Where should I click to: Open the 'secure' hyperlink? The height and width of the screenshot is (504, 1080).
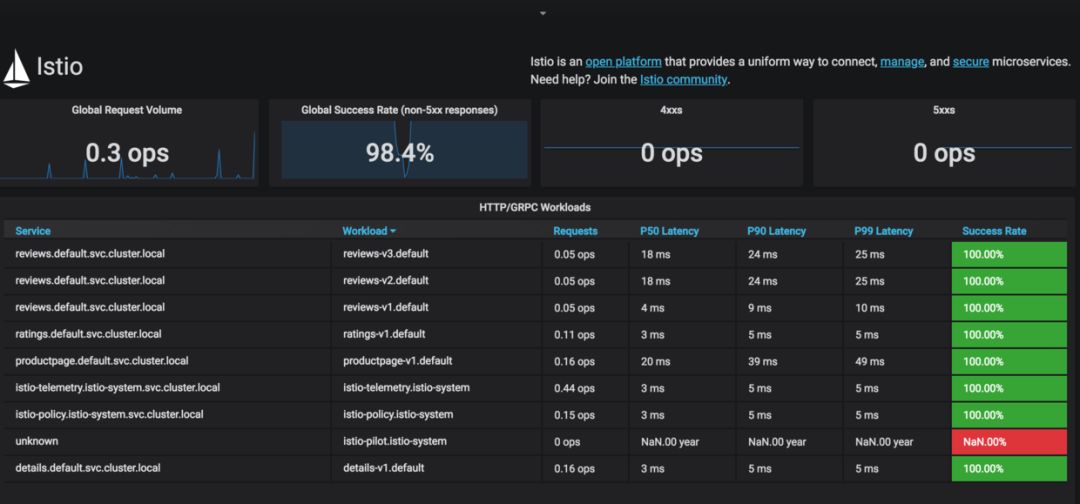(970, 62)
